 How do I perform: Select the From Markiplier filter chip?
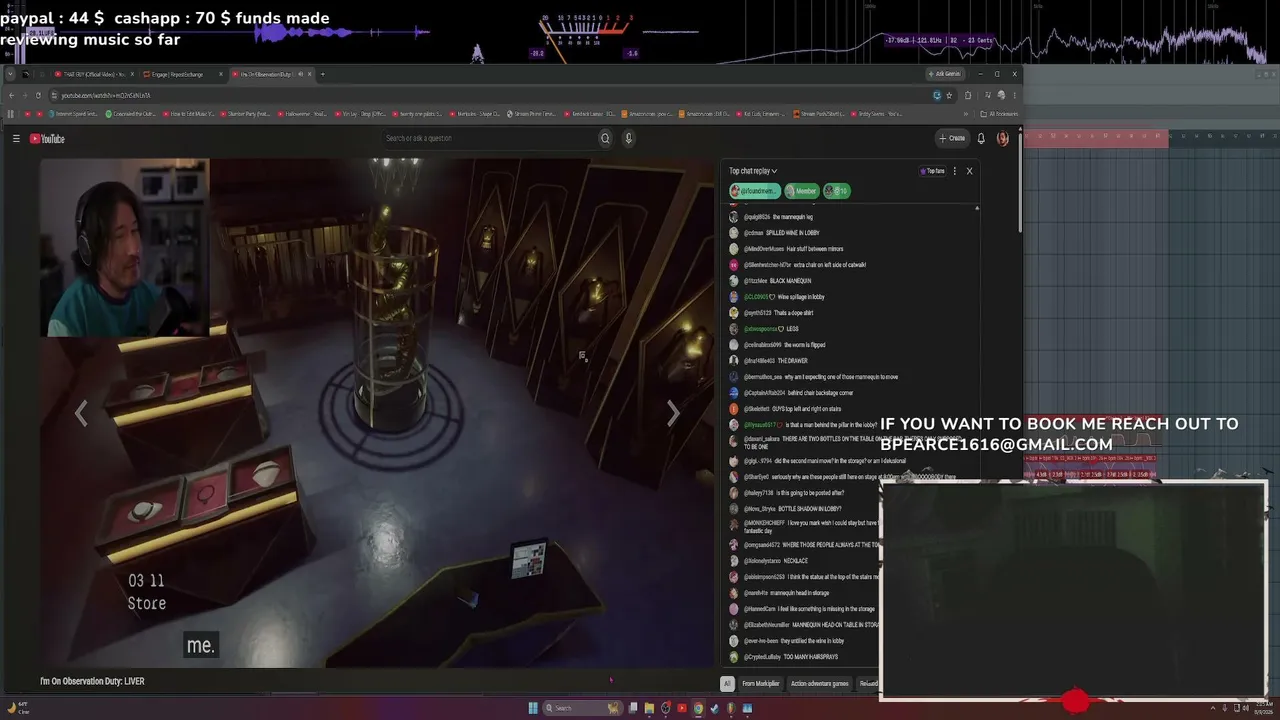760,684
